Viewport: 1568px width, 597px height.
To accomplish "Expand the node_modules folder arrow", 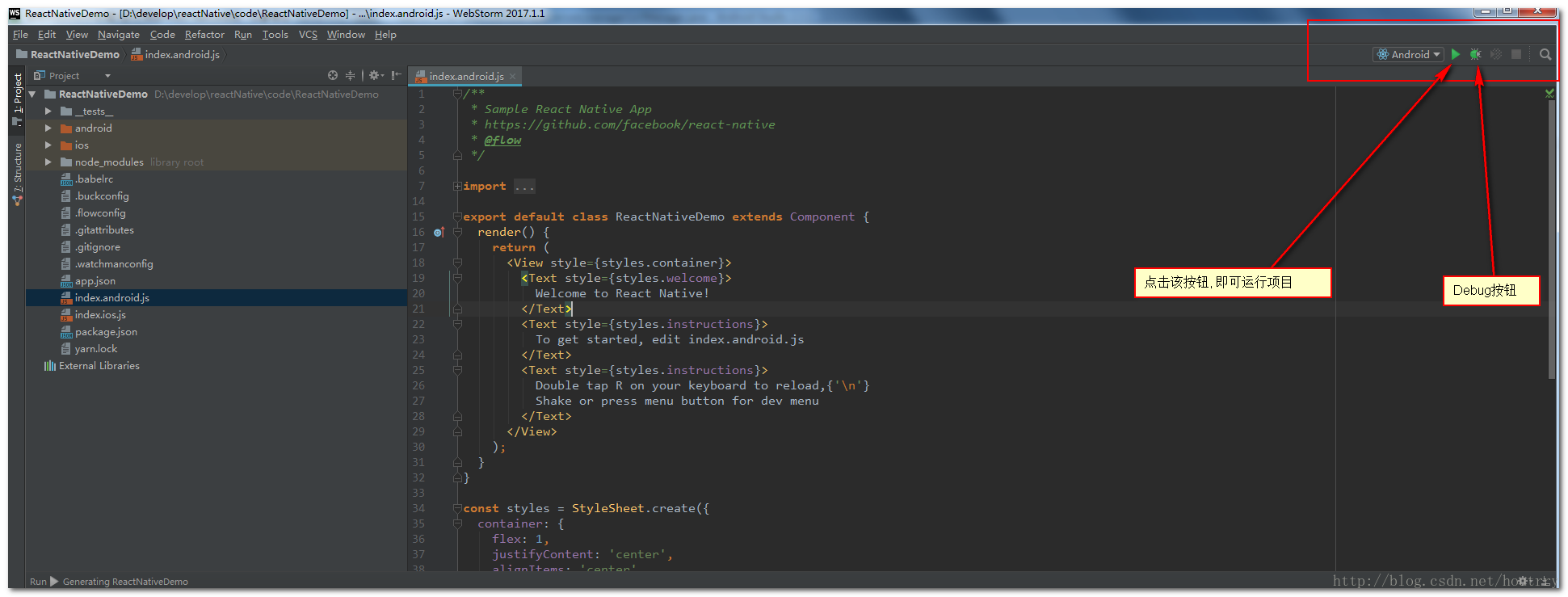I will (48, 162).
